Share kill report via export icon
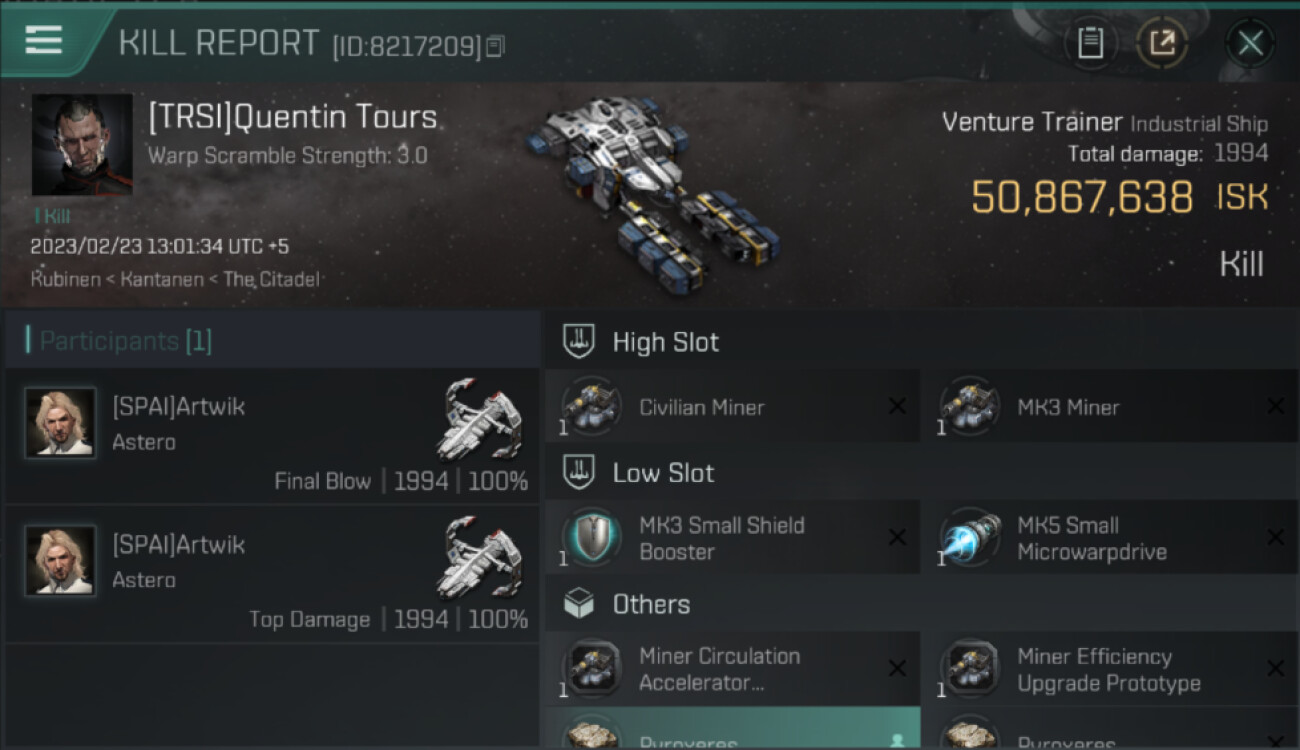Image resolution: width=1300 pixels, height=750 pixels. click(1162, 43)
